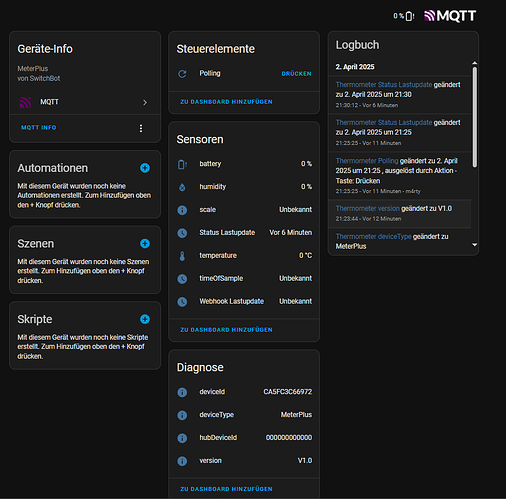
Task: Click the Polling refresh icon
Action: click(182, 74)
